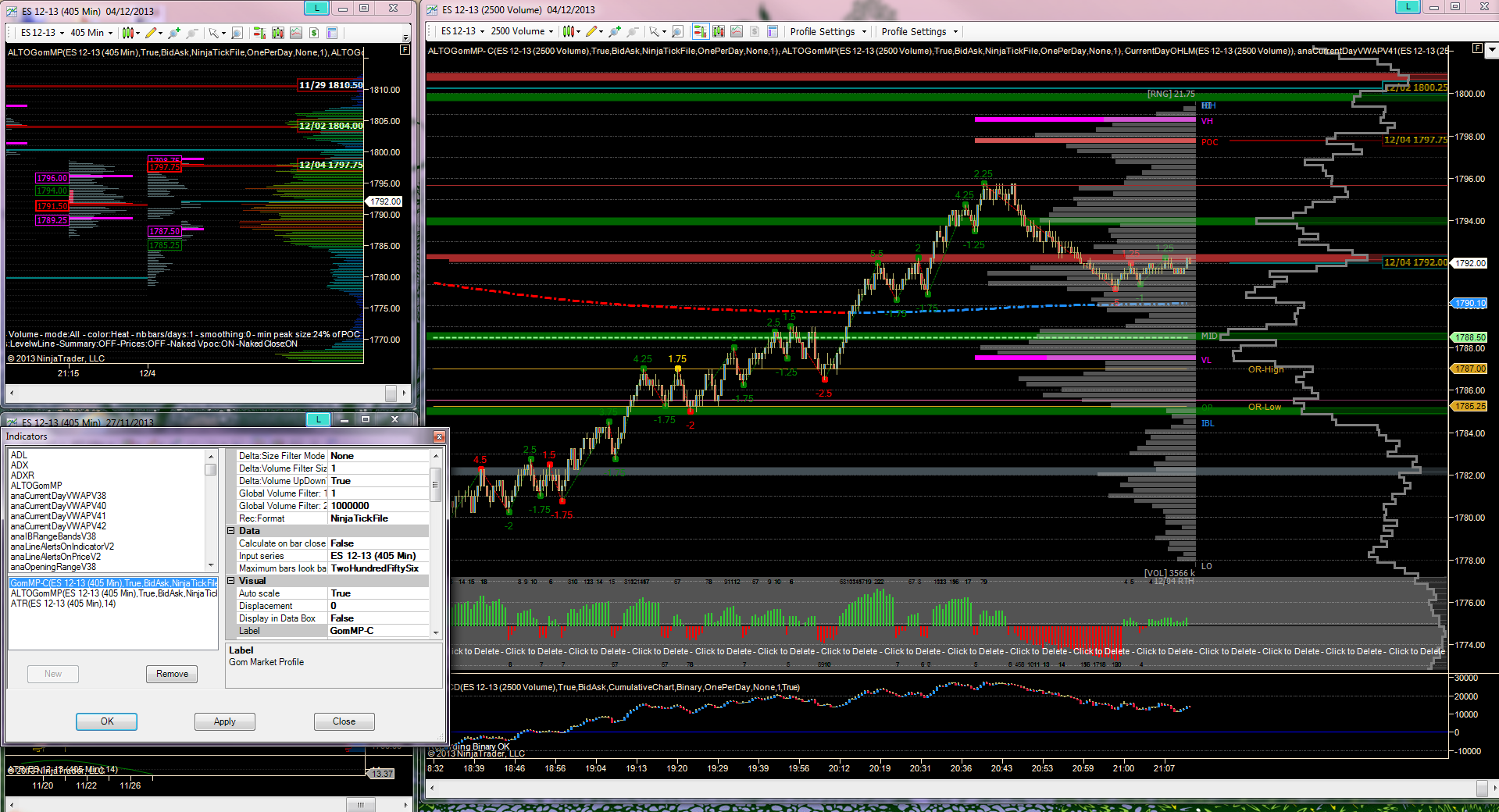Open Indicators icon in 2500 Volume chart toolbar
The width and height of the screenshot is (1499, 812).
pos(736,31)
